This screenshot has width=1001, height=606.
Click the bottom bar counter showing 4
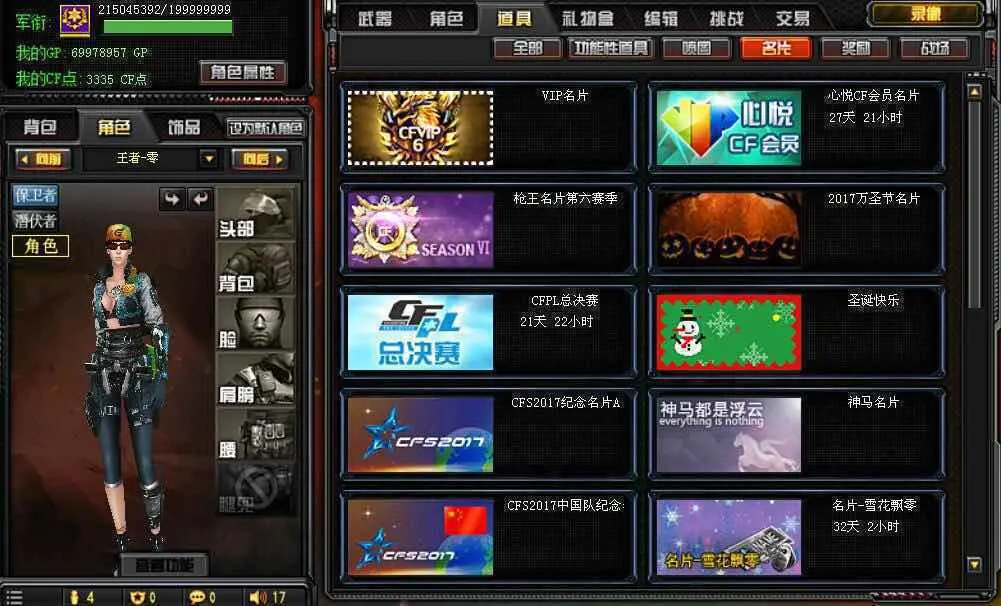(x=82, y=597)
